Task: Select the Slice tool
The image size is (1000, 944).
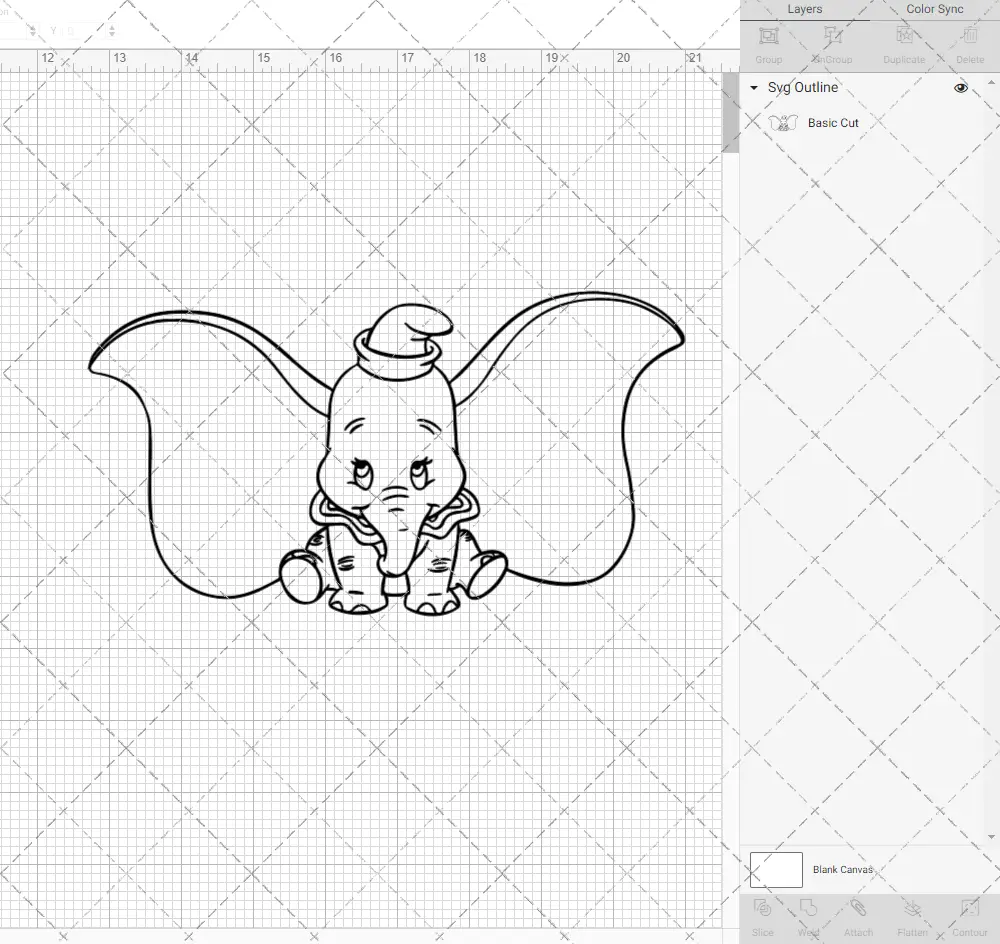Action: [x=762, y=915]
